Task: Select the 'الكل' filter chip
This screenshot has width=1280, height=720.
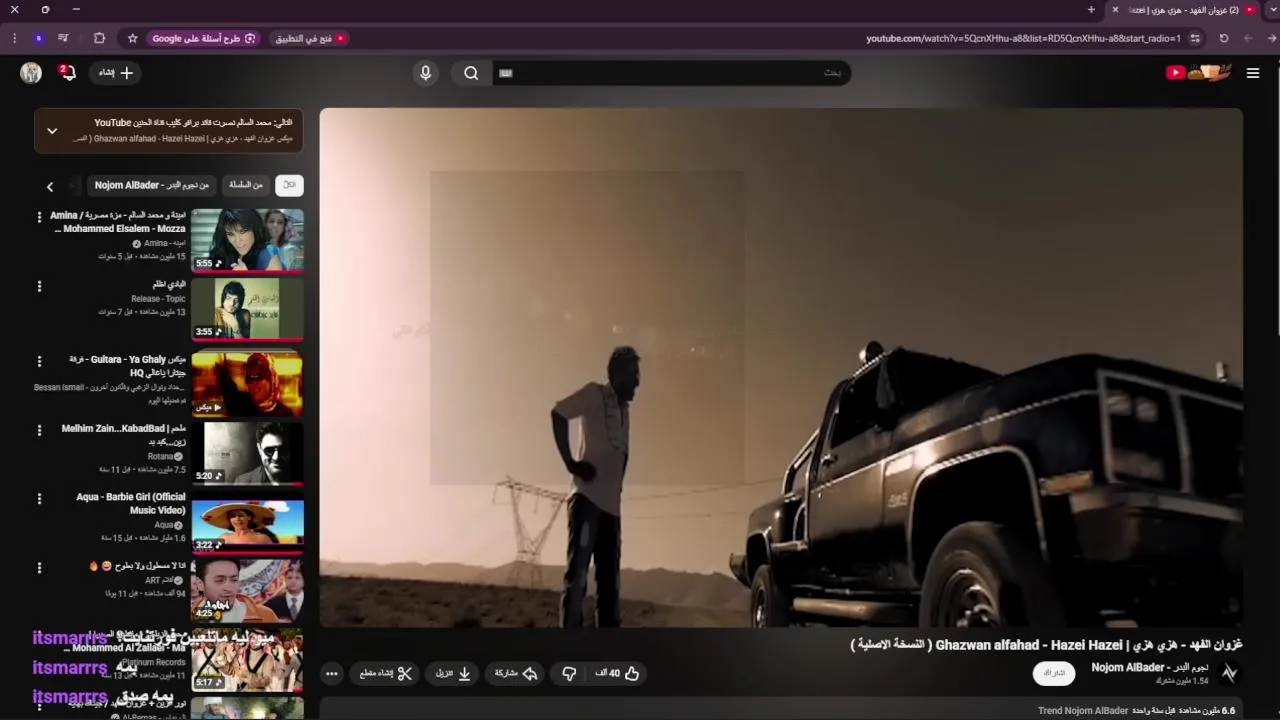Action: click(x=289, y=185)
